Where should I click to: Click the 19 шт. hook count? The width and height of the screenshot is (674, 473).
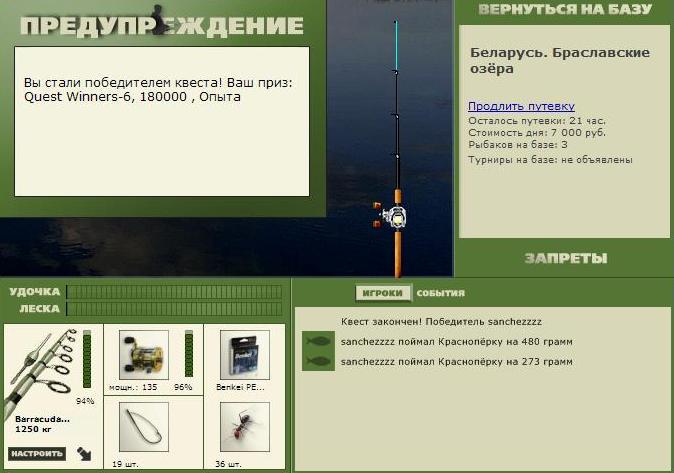point(125,464)
